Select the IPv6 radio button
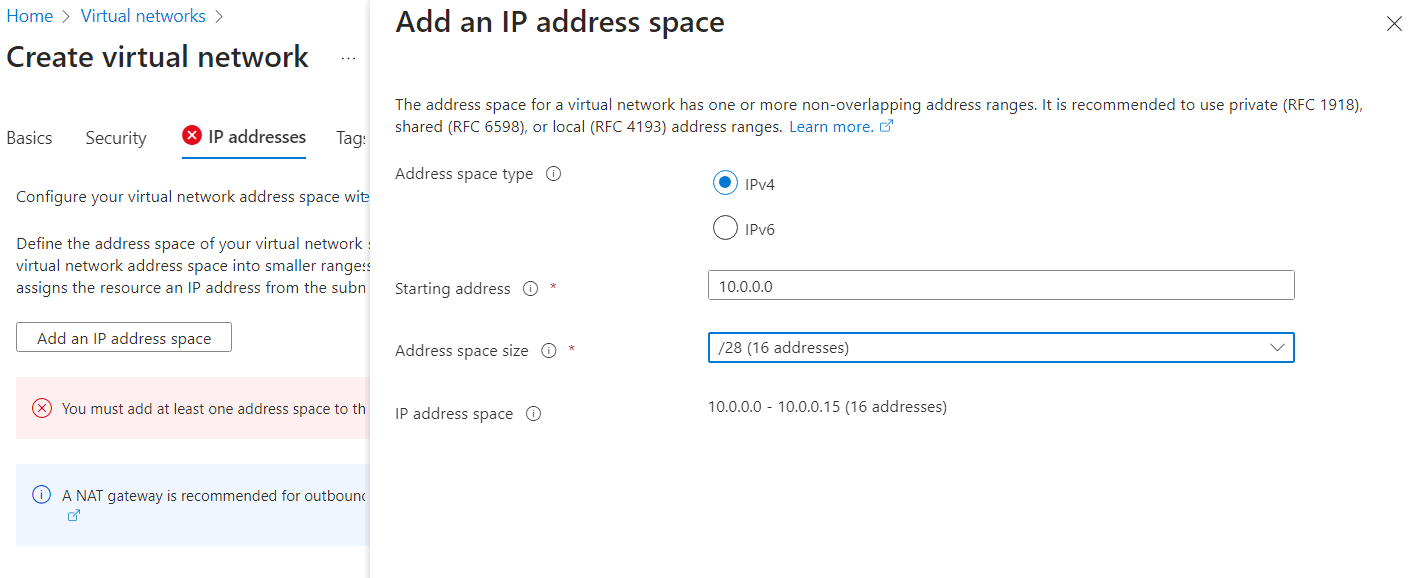The width and height of the screenshot is (1408, 578). pyautogui.click(x=725, y=227)
